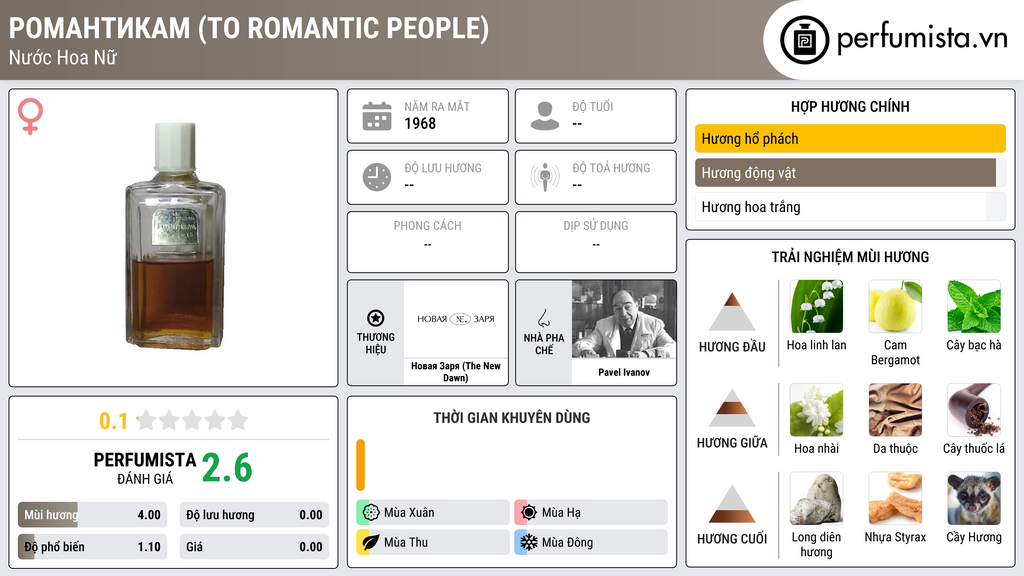Click the nose icon above Nhà pha chế

(x=543, y=319)
